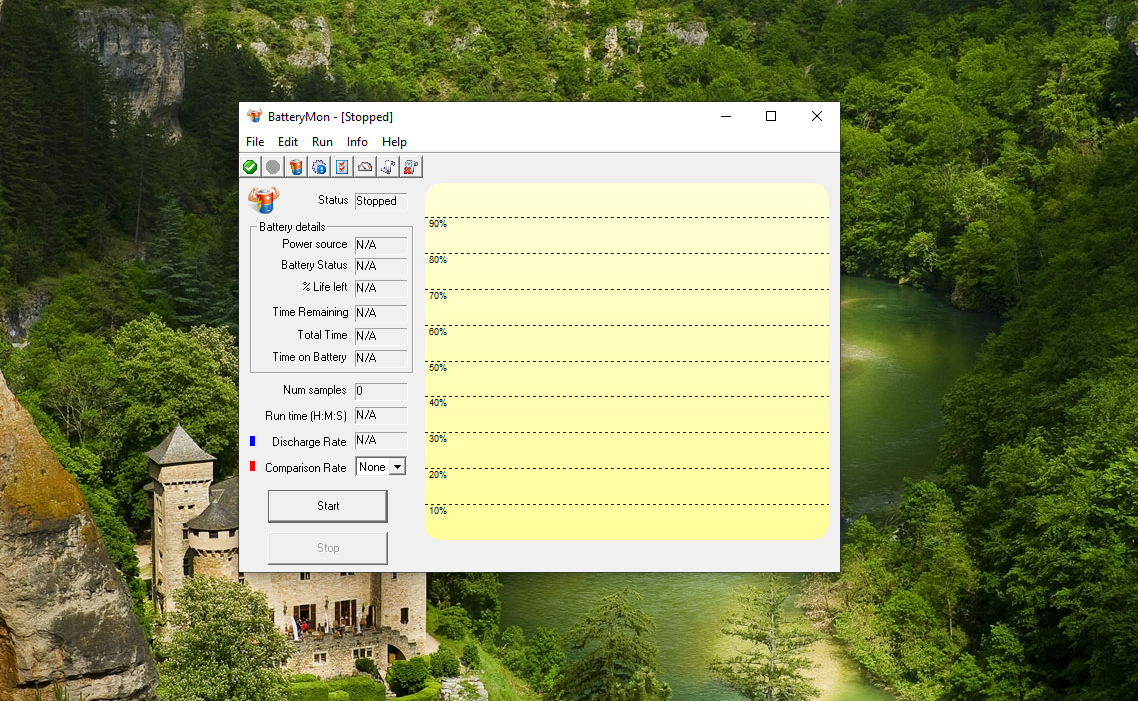Click the green checkmark start monitoring icon
1138x701 pixels.
pos(250,167)
